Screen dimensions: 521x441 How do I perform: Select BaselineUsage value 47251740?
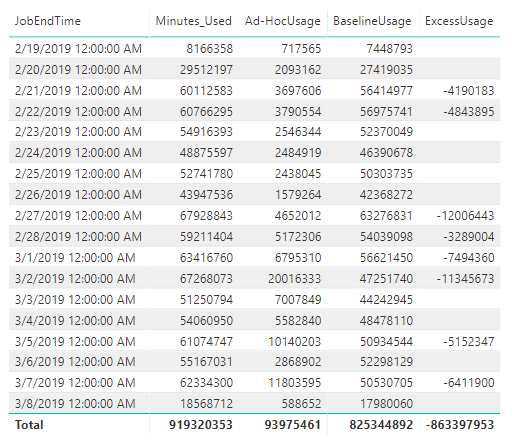(386, 279)
